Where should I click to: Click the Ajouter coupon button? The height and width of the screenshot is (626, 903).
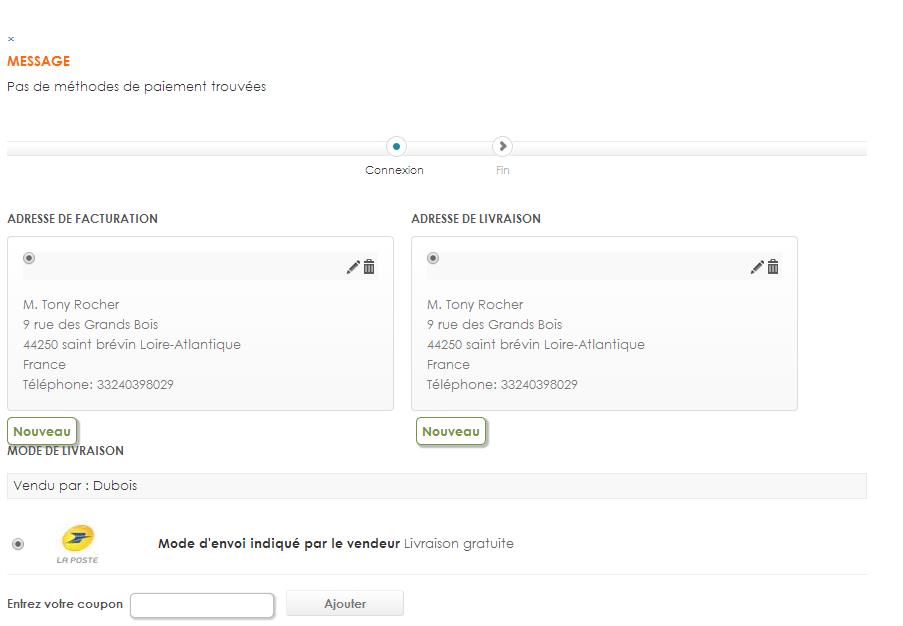[x=345, y=604]
